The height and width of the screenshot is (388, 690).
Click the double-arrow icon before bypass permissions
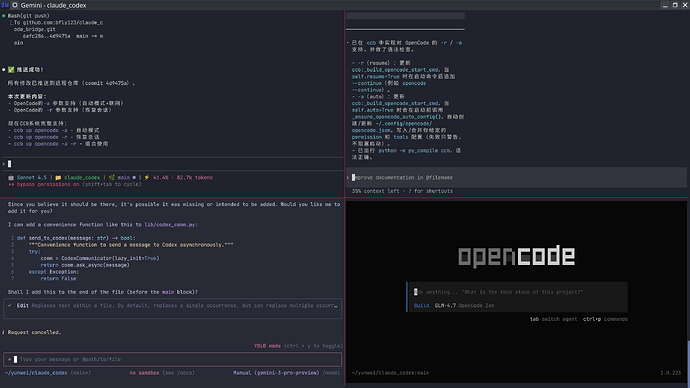[11, 184]
